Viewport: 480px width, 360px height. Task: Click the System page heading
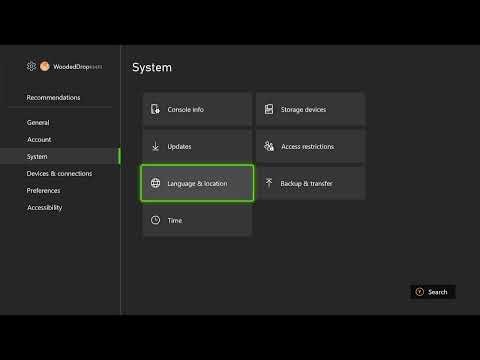152,67
